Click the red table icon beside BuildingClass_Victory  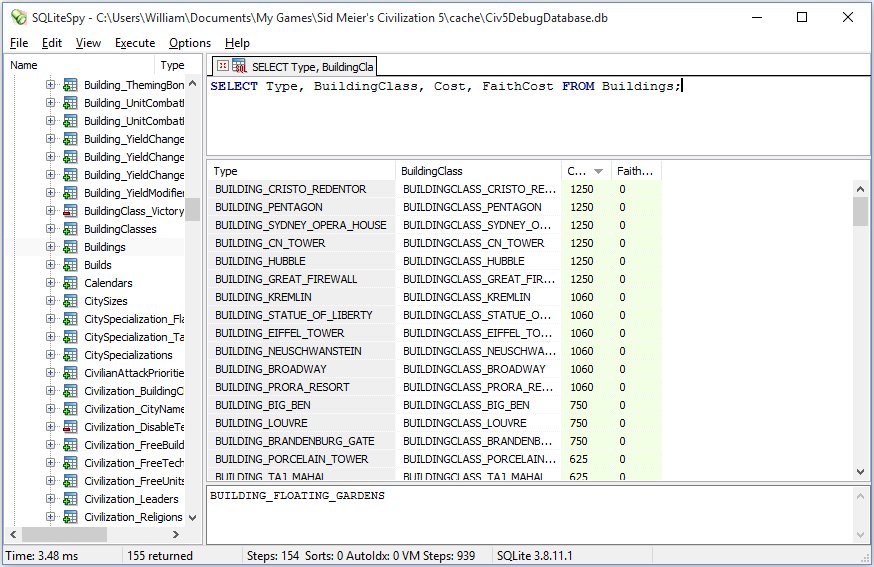coord(70,211)
